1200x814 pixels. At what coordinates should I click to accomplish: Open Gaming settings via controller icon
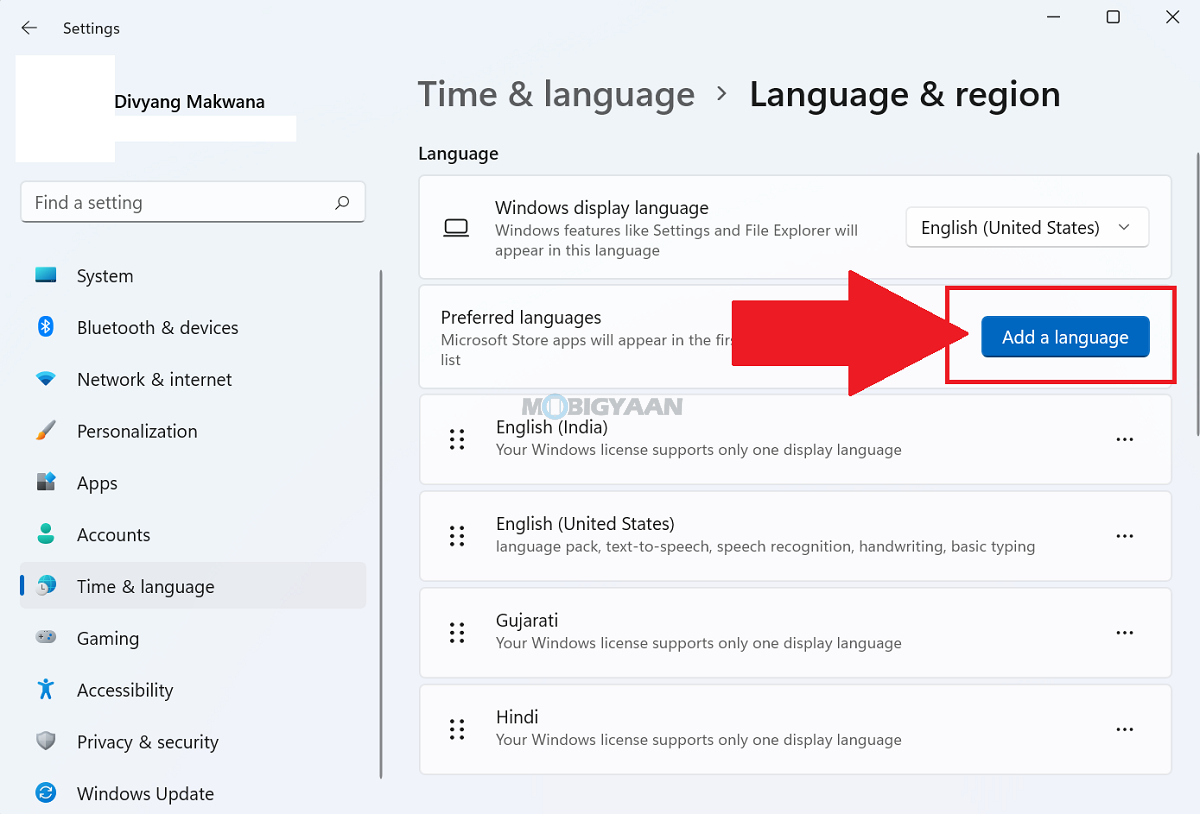coord(46,638)
